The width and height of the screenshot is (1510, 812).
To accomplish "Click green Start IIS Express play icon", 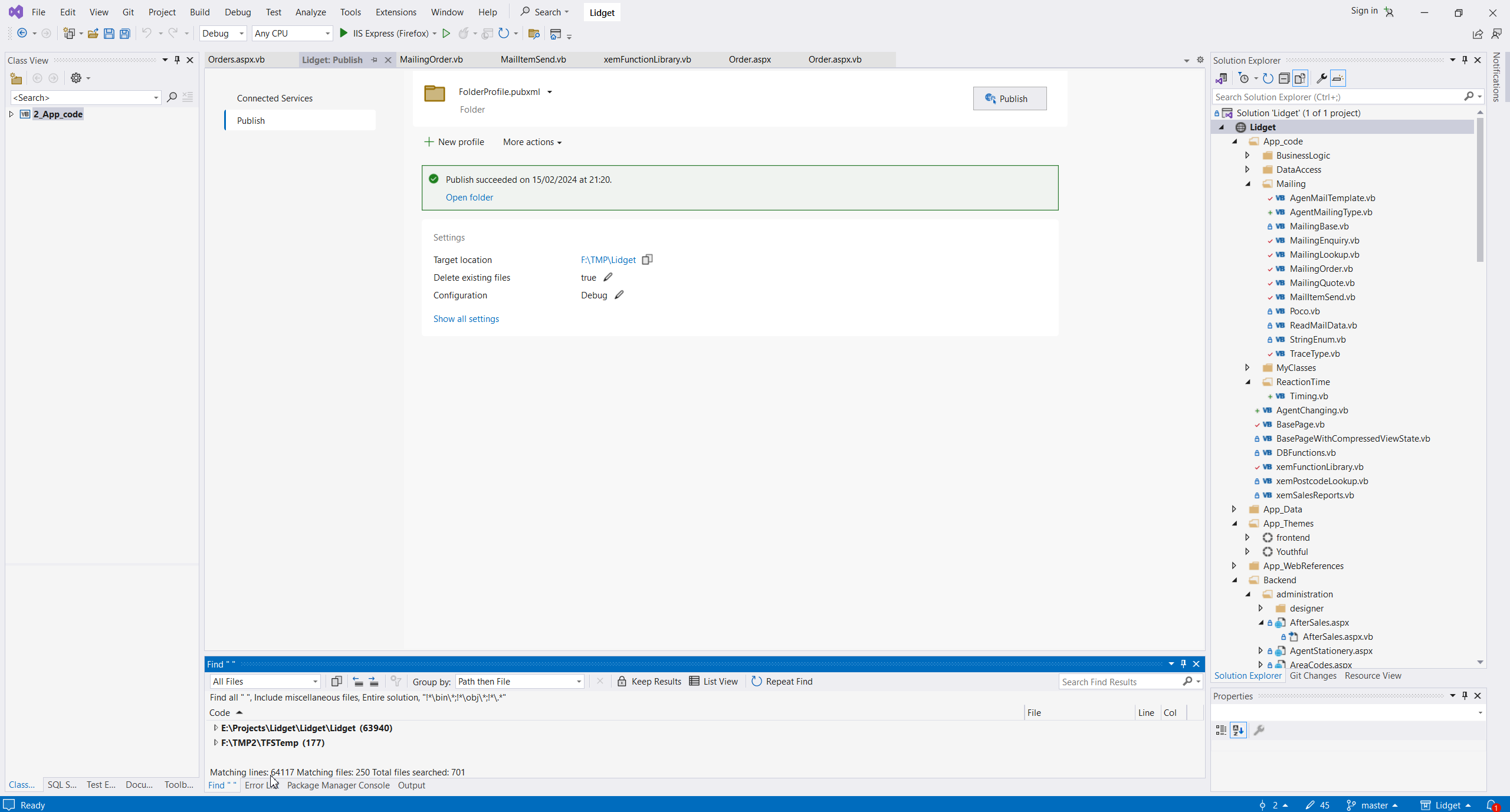I will 344,34.
